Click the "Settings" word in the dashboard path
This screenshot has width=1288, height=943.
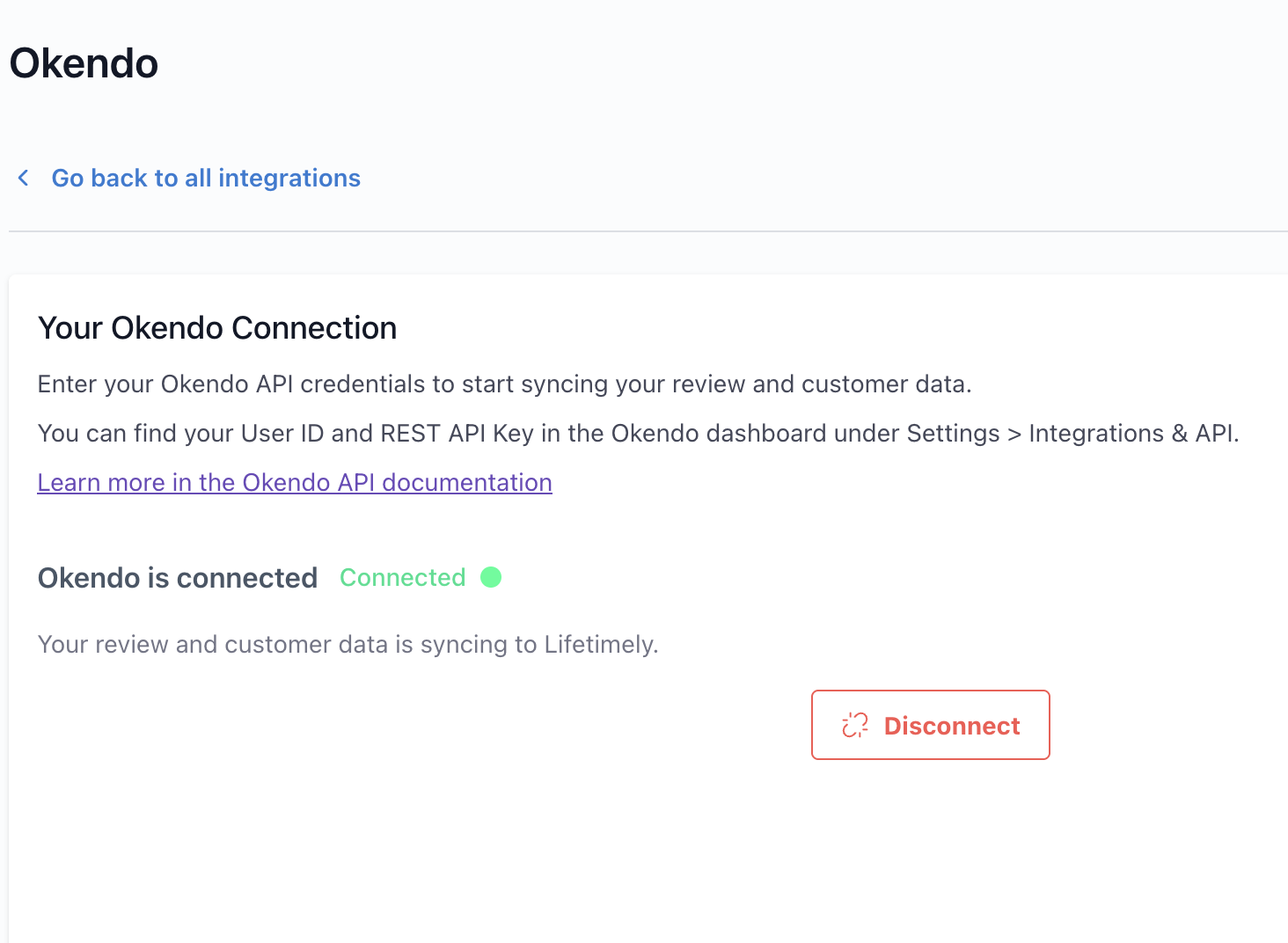tap(953, 434)
